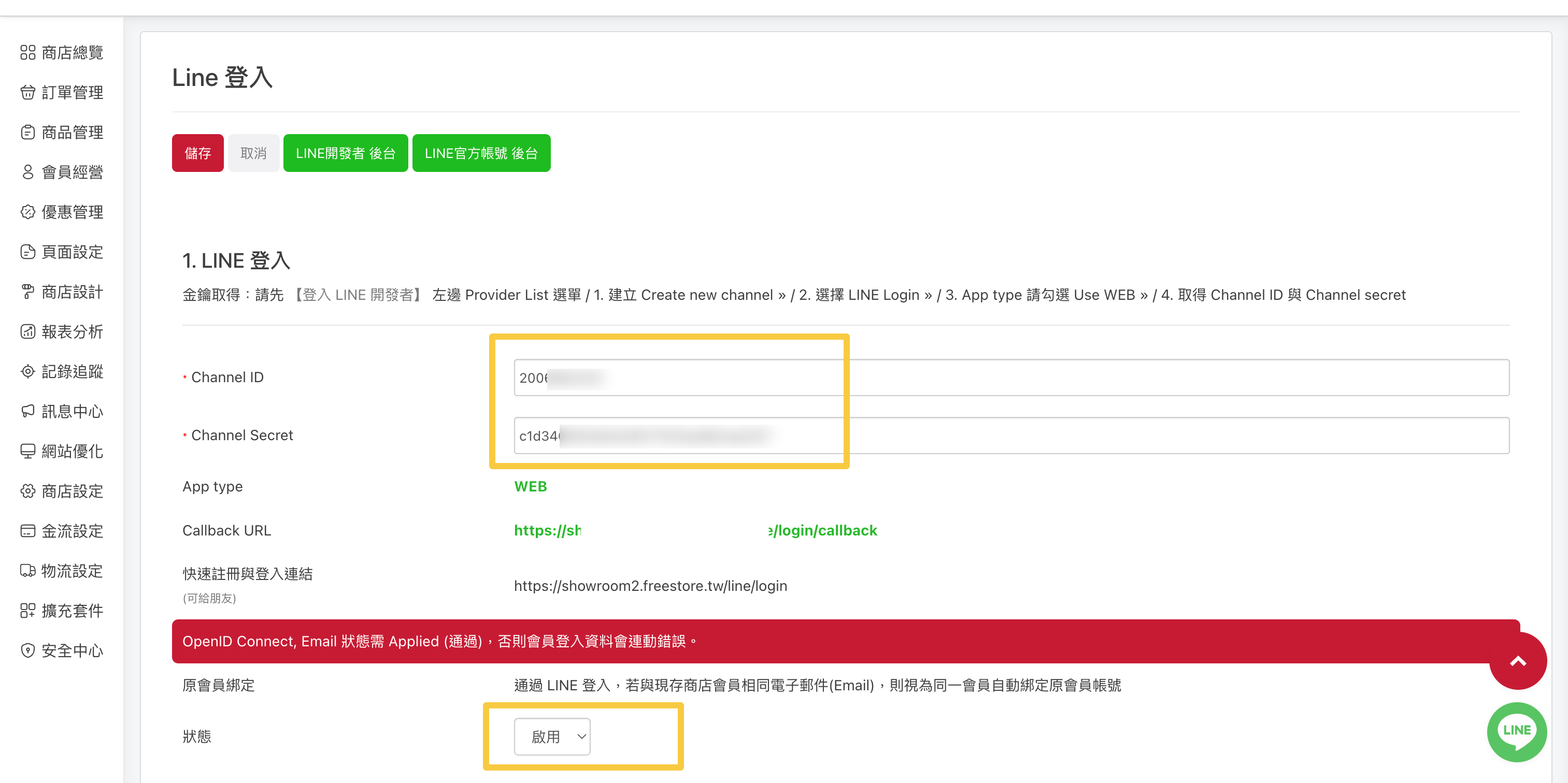Click the 訂單管理 basket icon
Screen dimensions: 1568x783
(x=27, y=93)
